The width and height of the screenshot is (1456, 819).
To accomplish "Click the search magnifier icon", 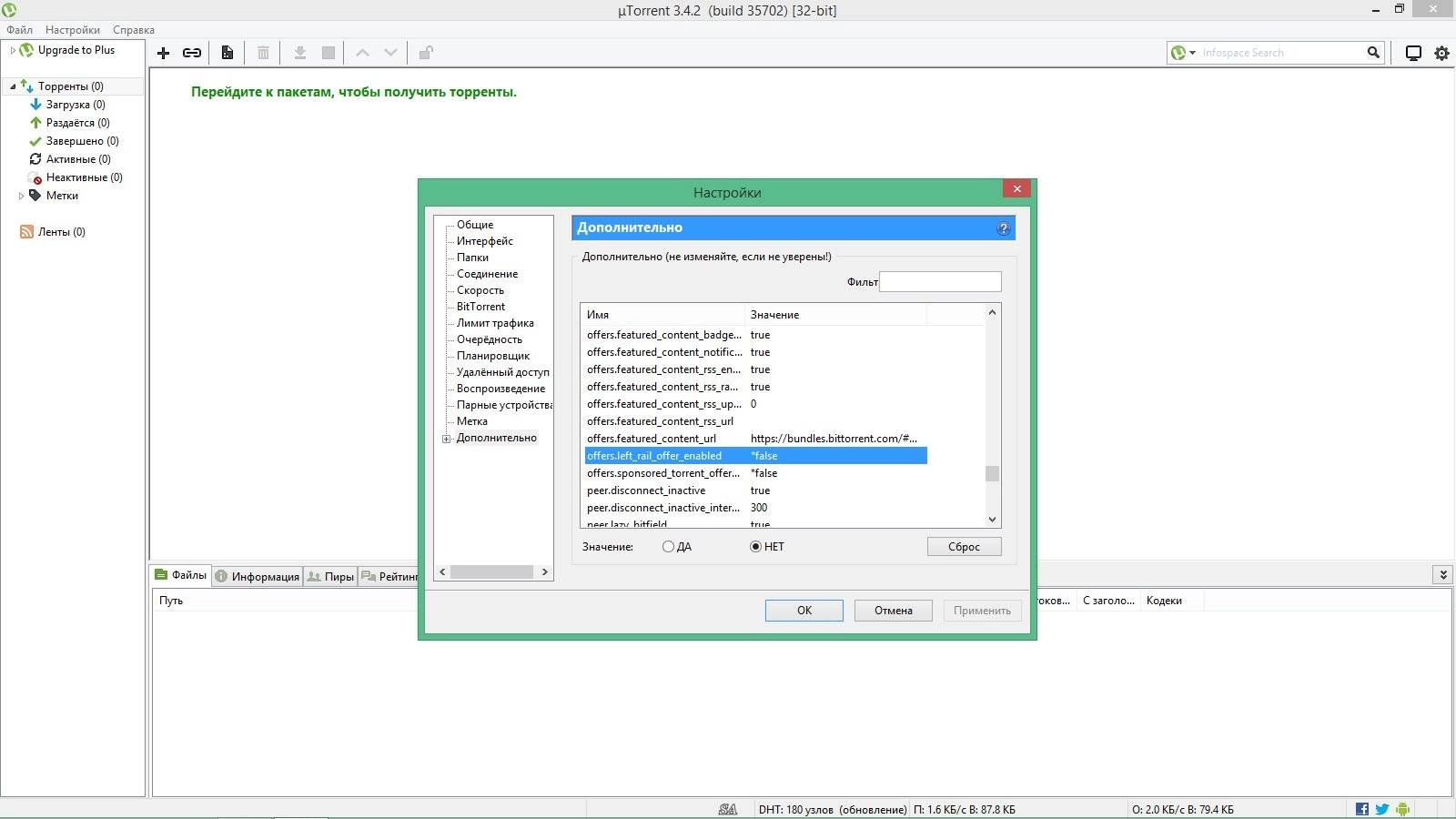I will coord(1373,53).
